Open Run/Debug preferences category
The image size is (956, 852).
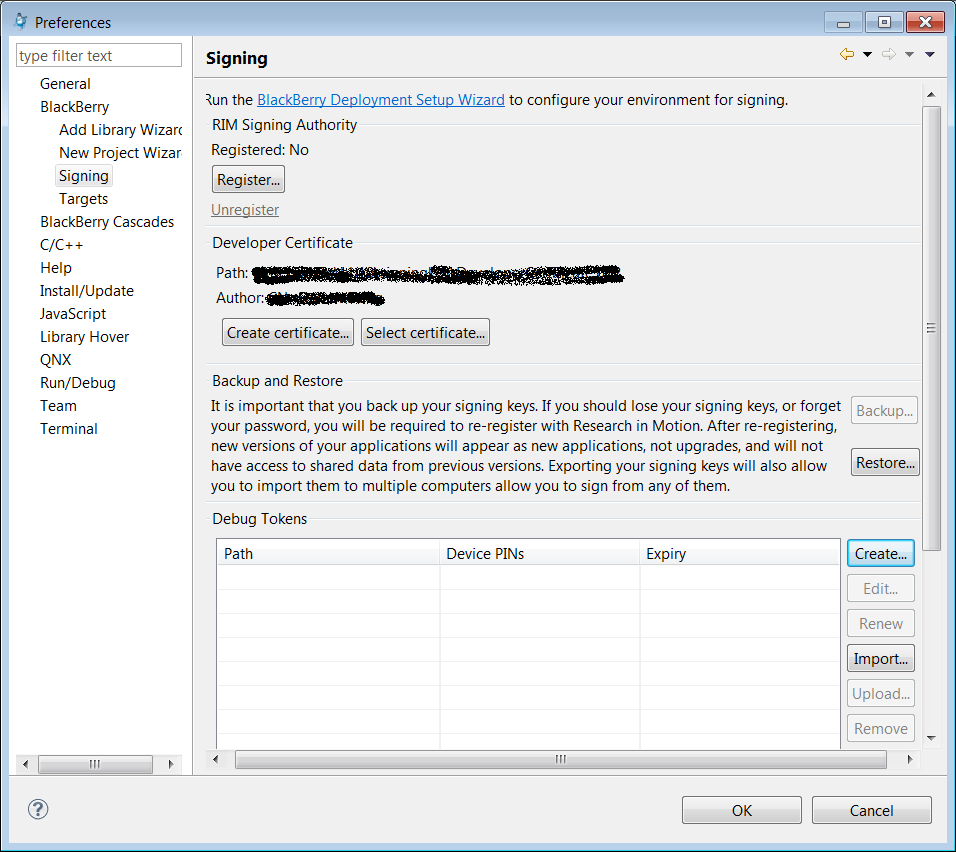[77, 383]
